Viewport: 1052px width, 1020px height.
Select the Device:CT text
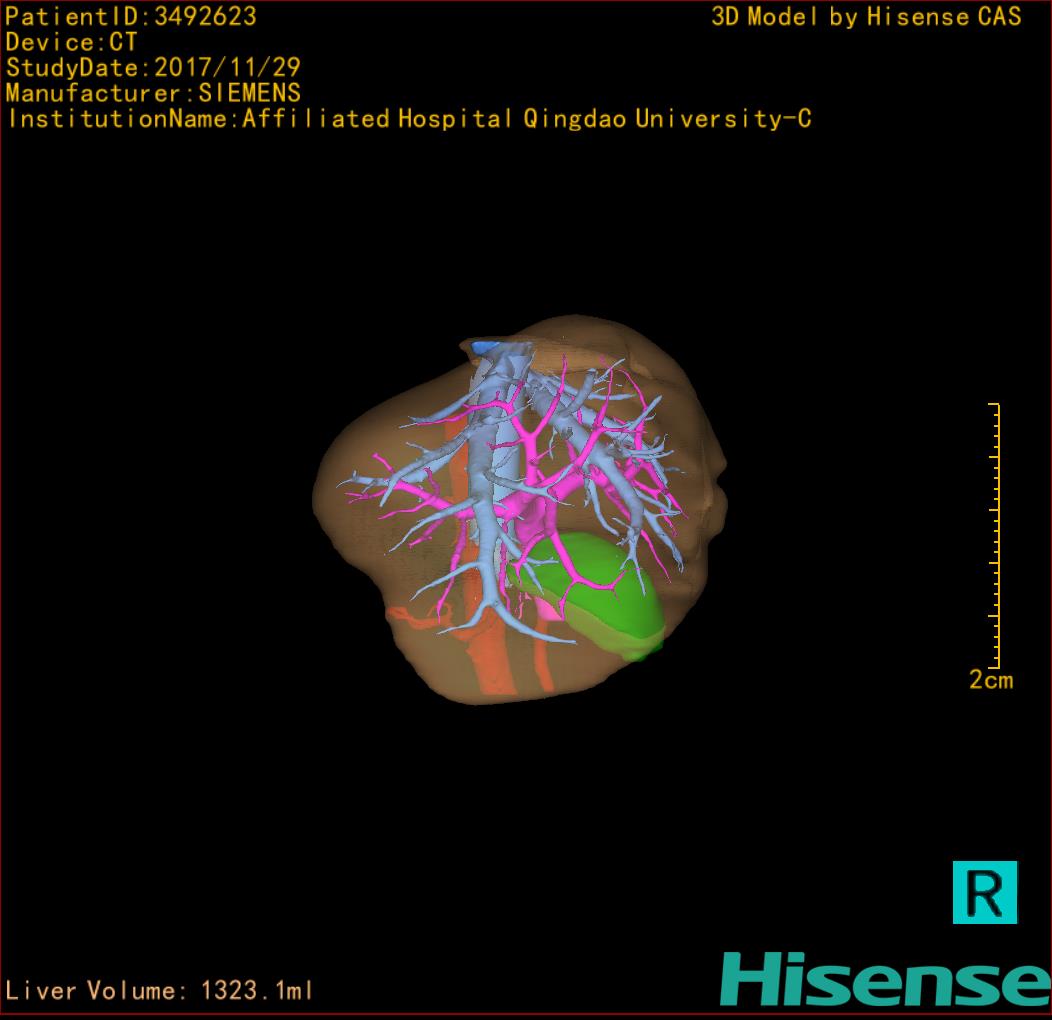[71, 42]
